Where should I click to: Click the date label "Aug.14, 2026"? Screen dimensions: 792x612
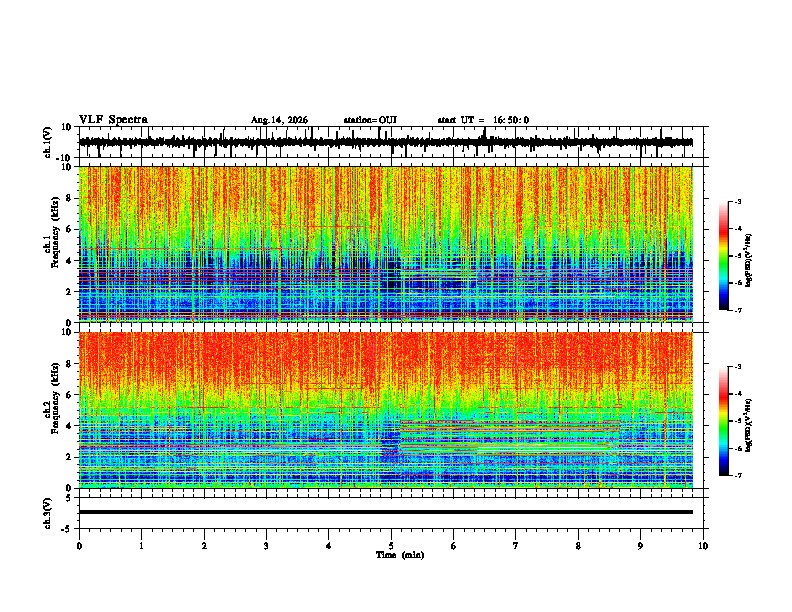[279, 120]
